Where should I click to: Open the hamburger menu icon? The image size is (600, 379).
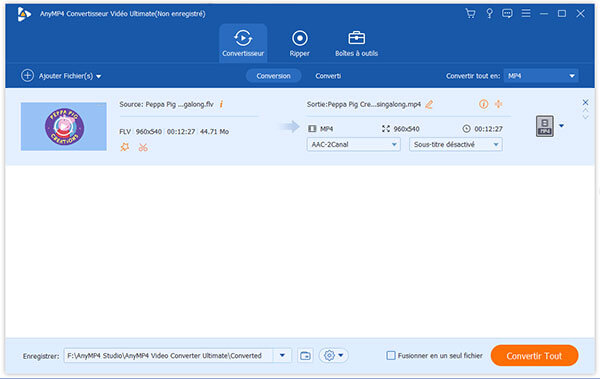point(526,14)
